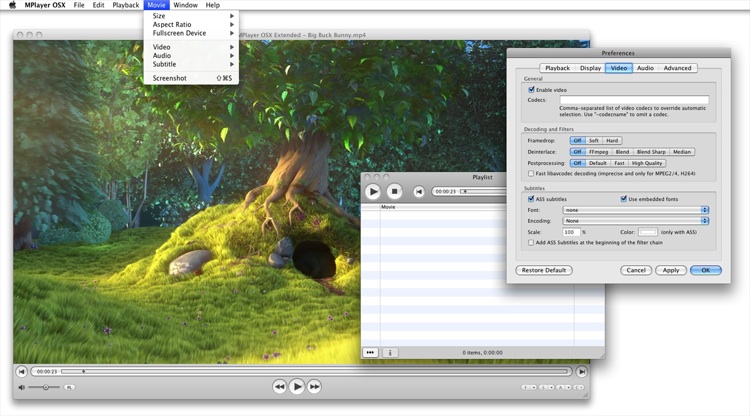Click the Restore Default button
This screenshot has height=416, width=750.
[x=544, y=270]
